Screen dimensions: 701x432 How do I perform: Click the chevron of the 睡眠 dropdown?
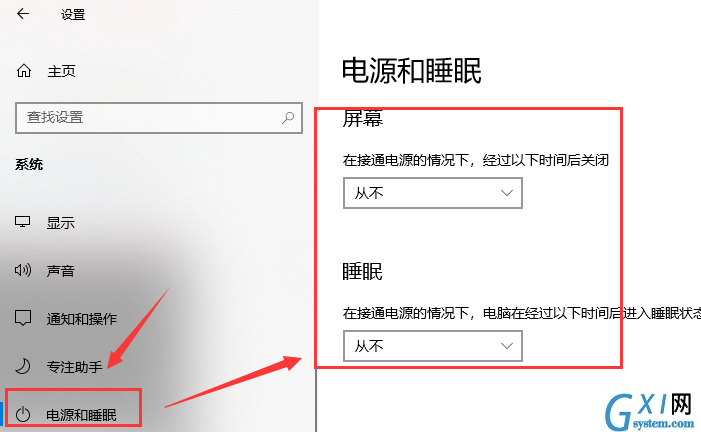507,346
